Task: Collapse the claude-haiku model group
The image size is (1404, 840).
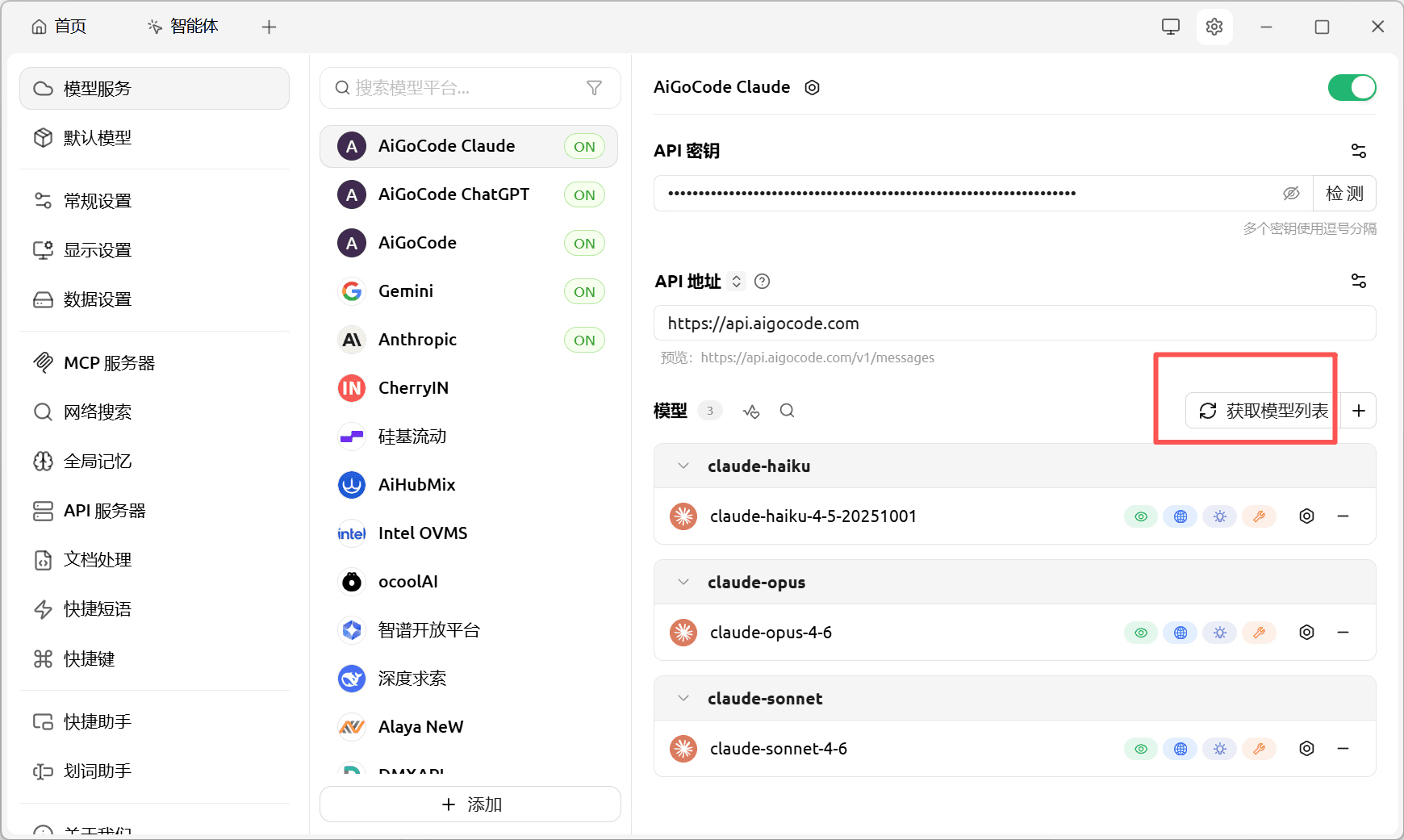Action: (x=683, y=466)
